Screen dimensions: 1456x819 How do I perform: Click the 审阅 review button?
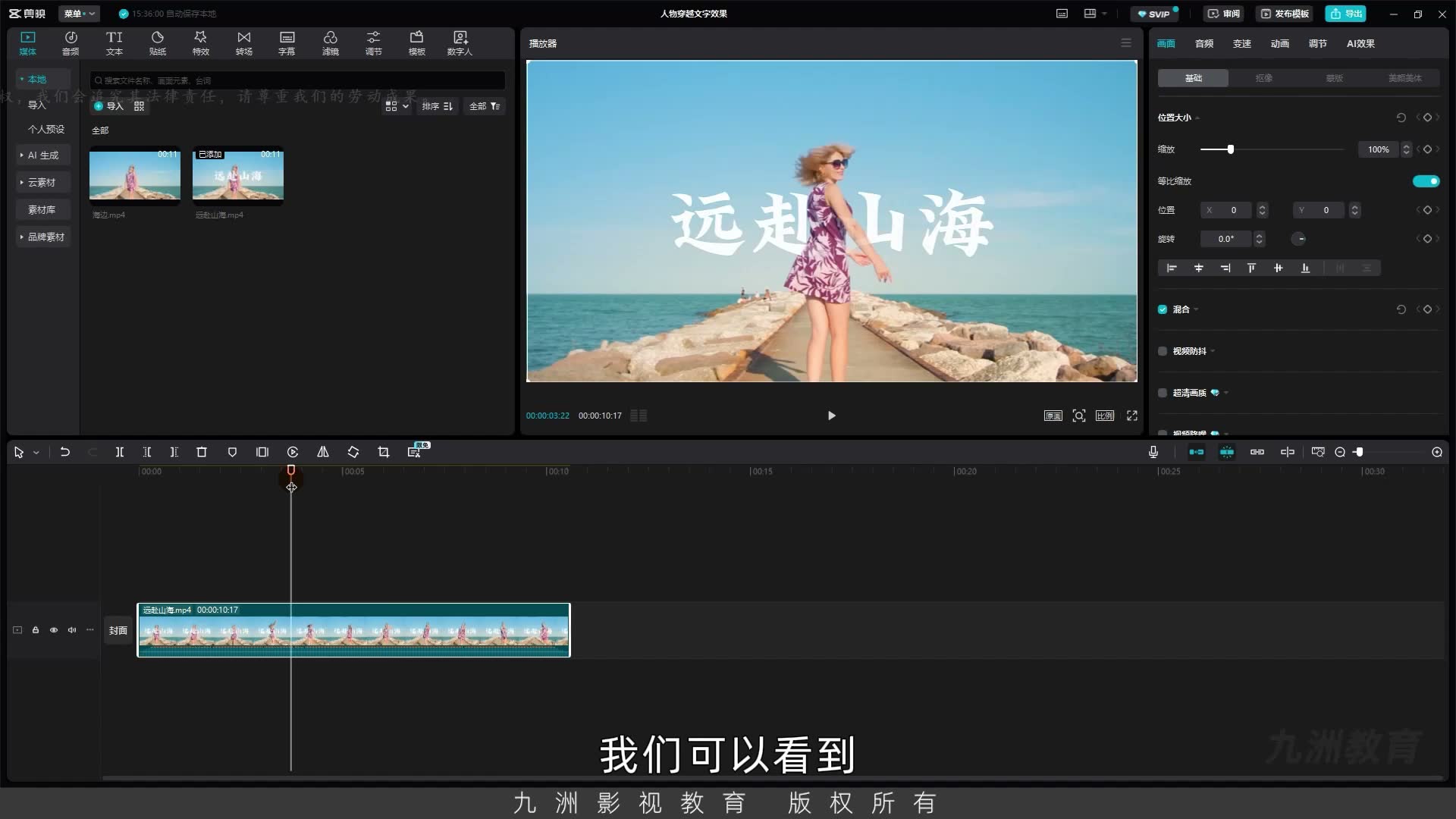pos(1224,14)
